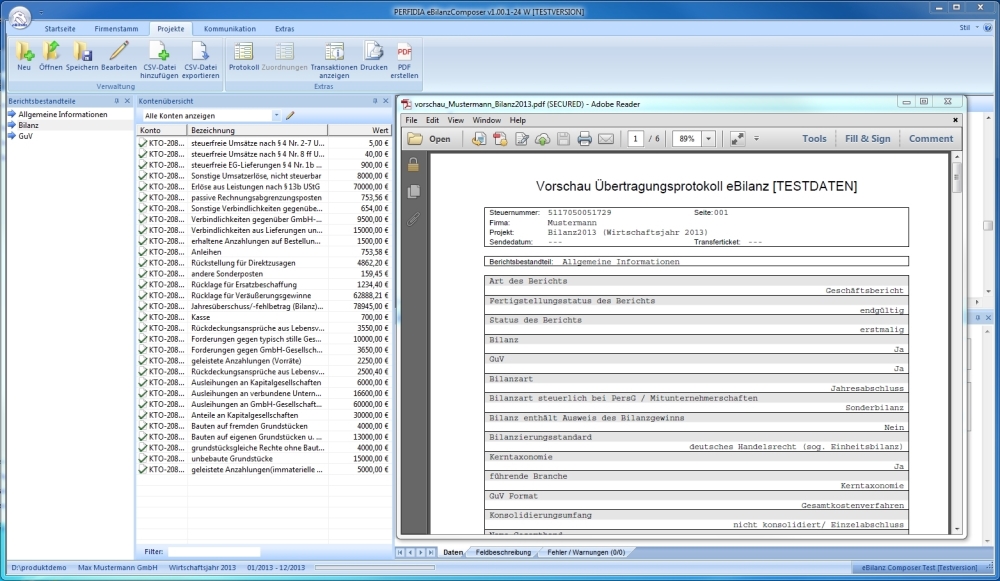Open the Tools pane in Adobe Reader
The image size is (1000, 581).
(x=814, y=138)
